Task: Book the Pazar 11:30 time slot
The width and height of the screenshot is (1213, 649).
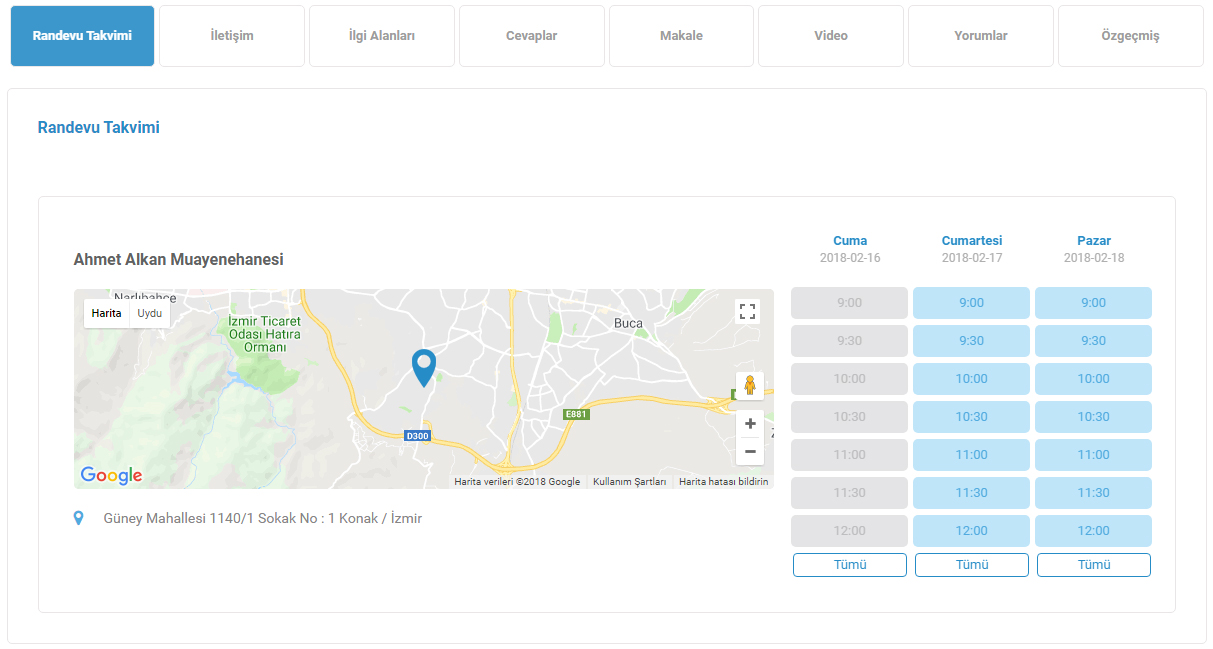Action: pyautogui.click(x=1093, y=493)
